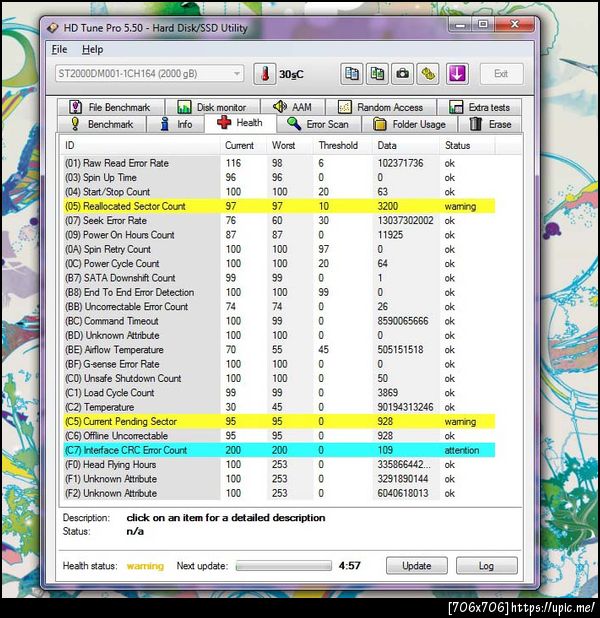Click the data value 11925
The height and width of the screenshot is (618, 600).
[390, 235]
